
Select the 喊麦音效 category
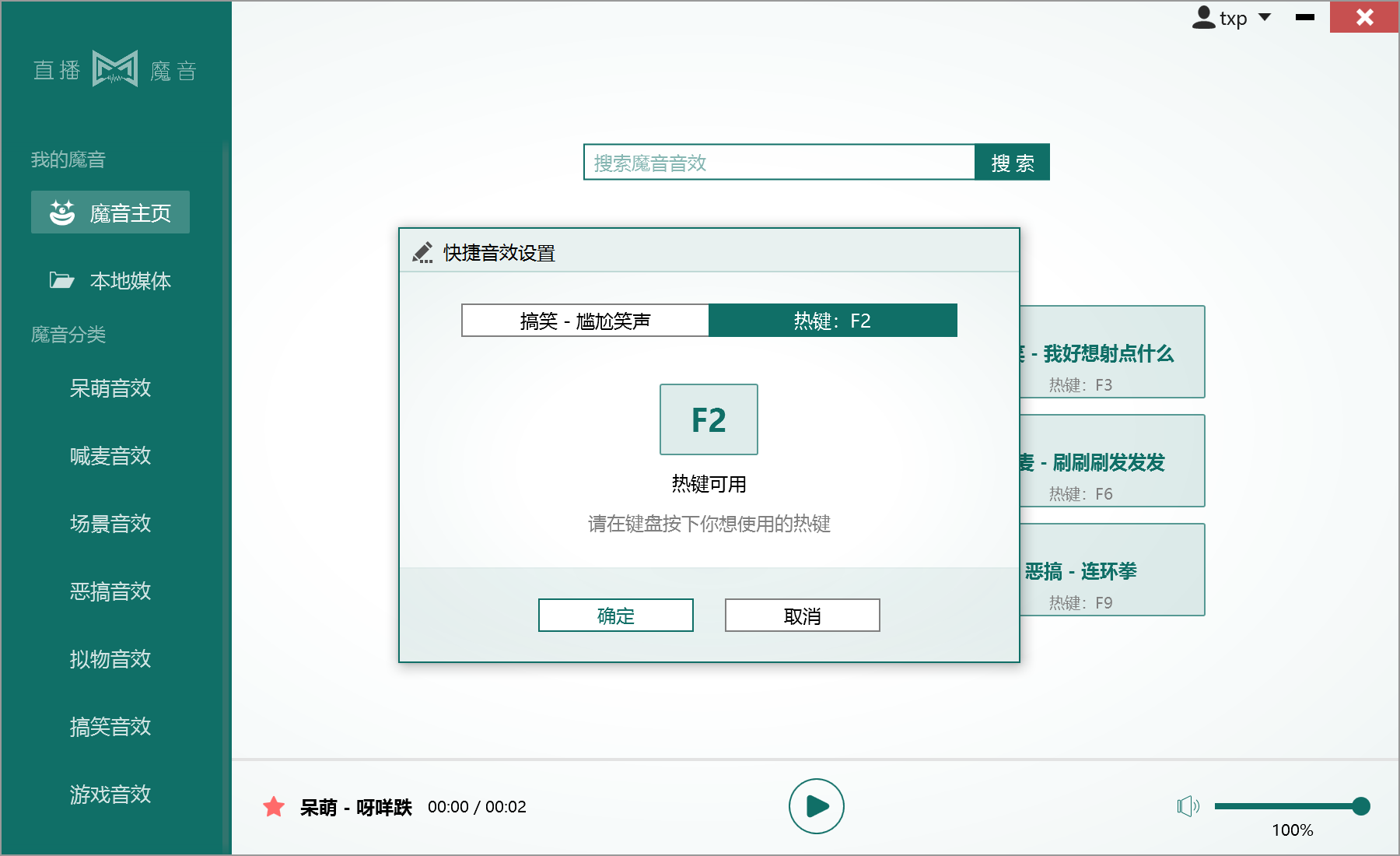(x=110, y=456)
